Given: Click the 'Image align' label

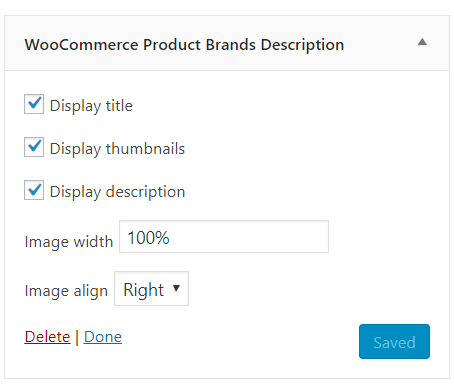Looking at the screenshot, I should pyautogui.click(x=66, y=291).
